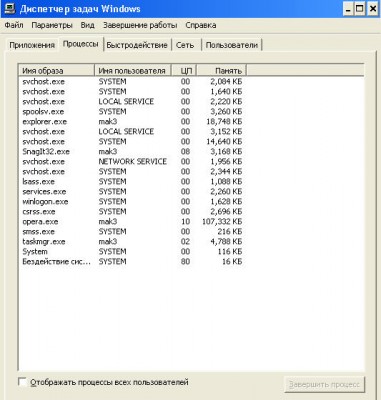This screenshot has height=400, width=381.
Task: Click the NETWORK SERVICE user name cell
Action: tap(133, 162)
